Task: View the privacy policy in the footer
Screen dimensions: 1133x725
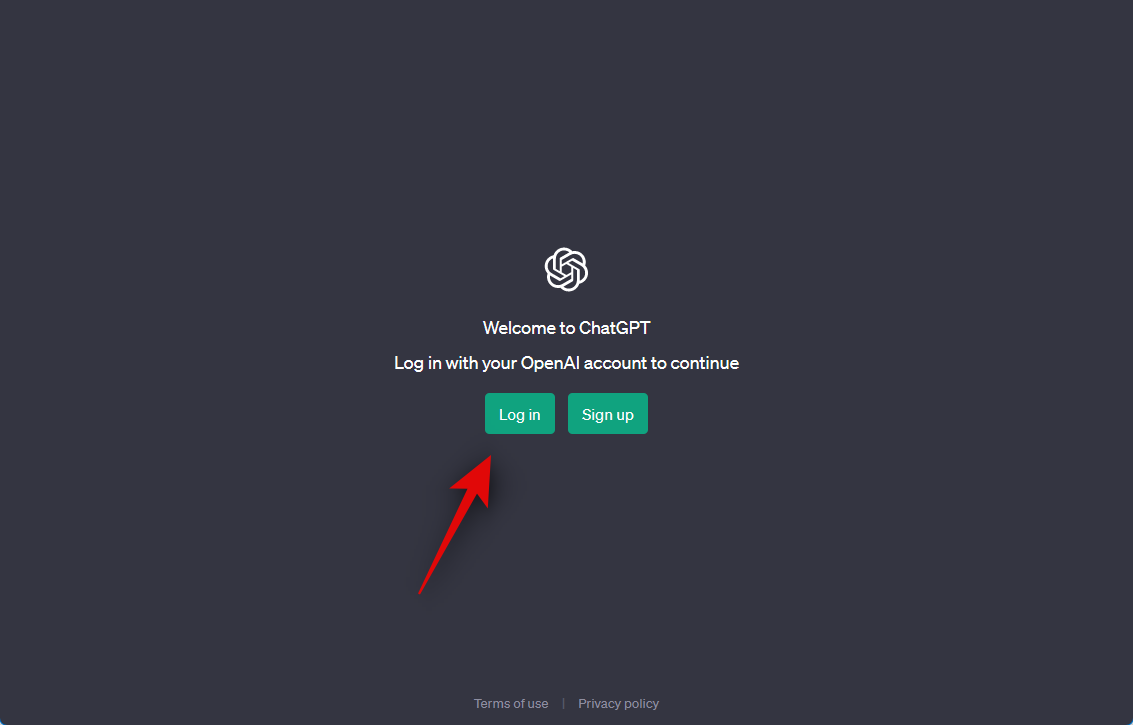Action: [619, 703]
